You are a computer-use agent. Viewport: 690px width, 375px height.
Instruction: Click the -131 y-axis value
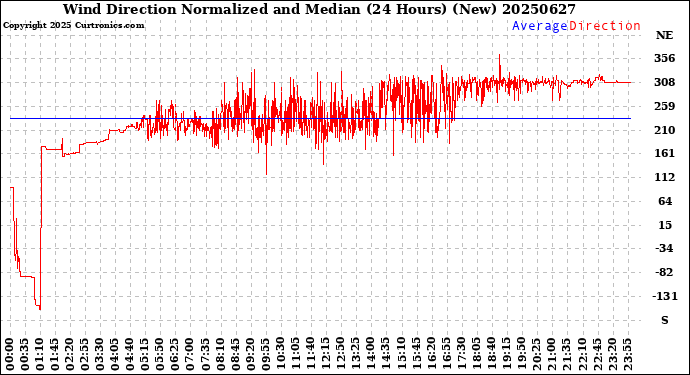click(664, 296)
